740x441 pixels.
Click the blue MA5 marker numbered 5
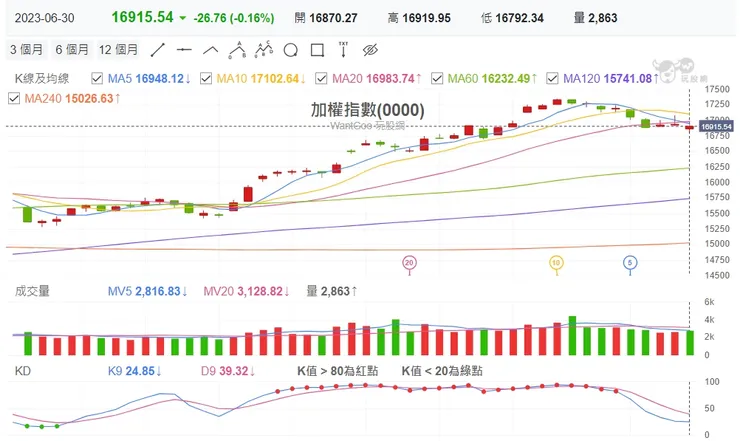tap(630, 263)
